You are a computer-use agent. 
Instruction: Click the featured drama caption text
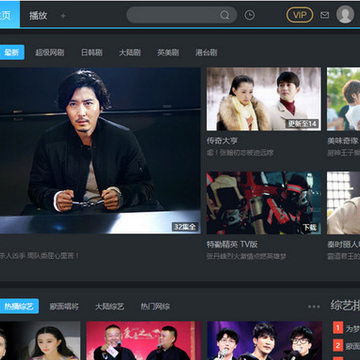(40, 256)
